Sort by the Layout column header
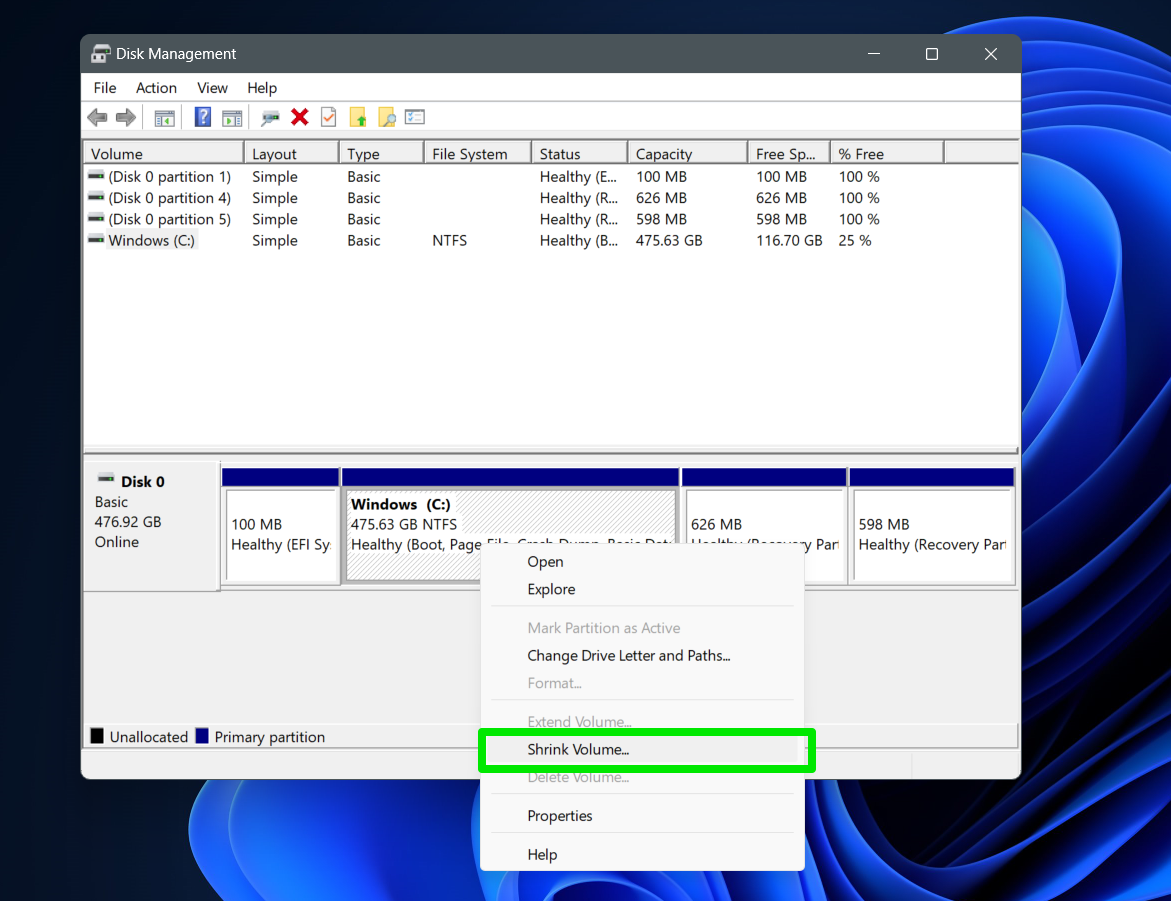The height and width of the screenshot is (901, 1171). pos(292,154)
